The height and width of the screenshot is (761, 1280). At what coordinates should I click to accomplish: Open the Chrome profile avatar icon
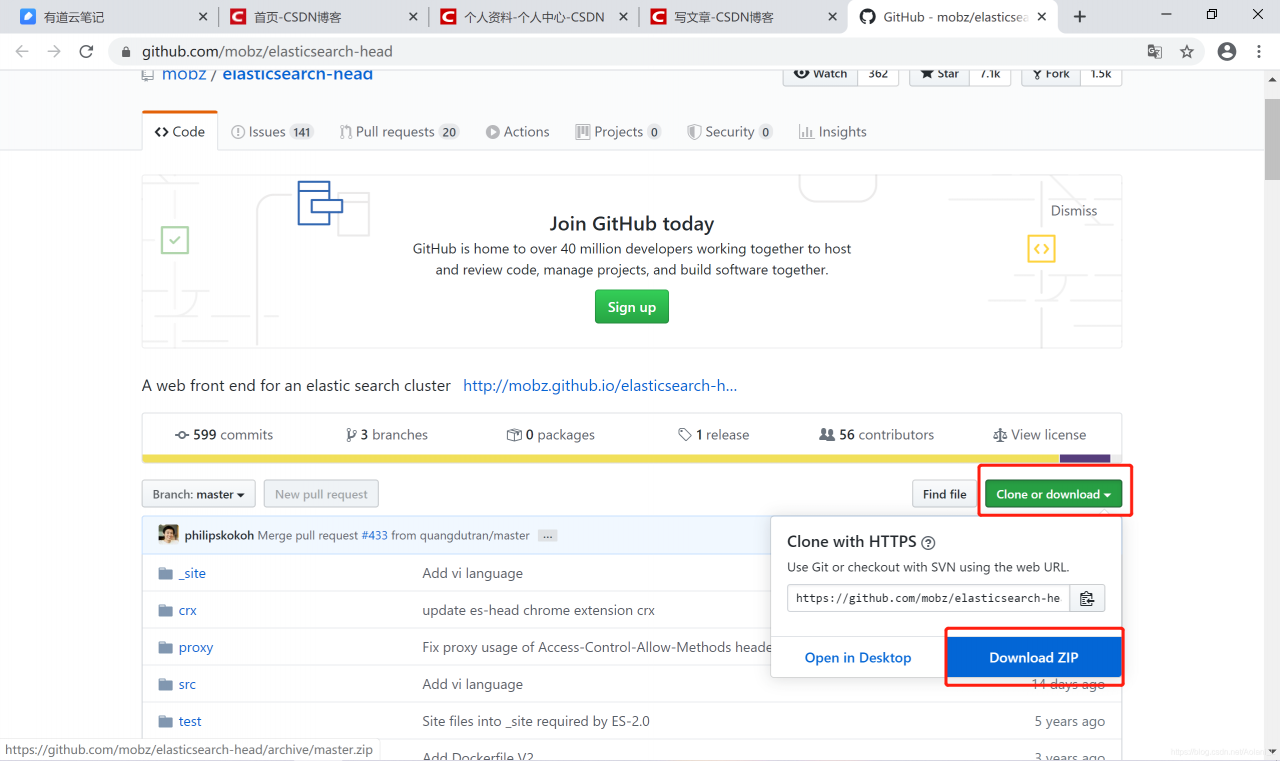[1227, 52]
